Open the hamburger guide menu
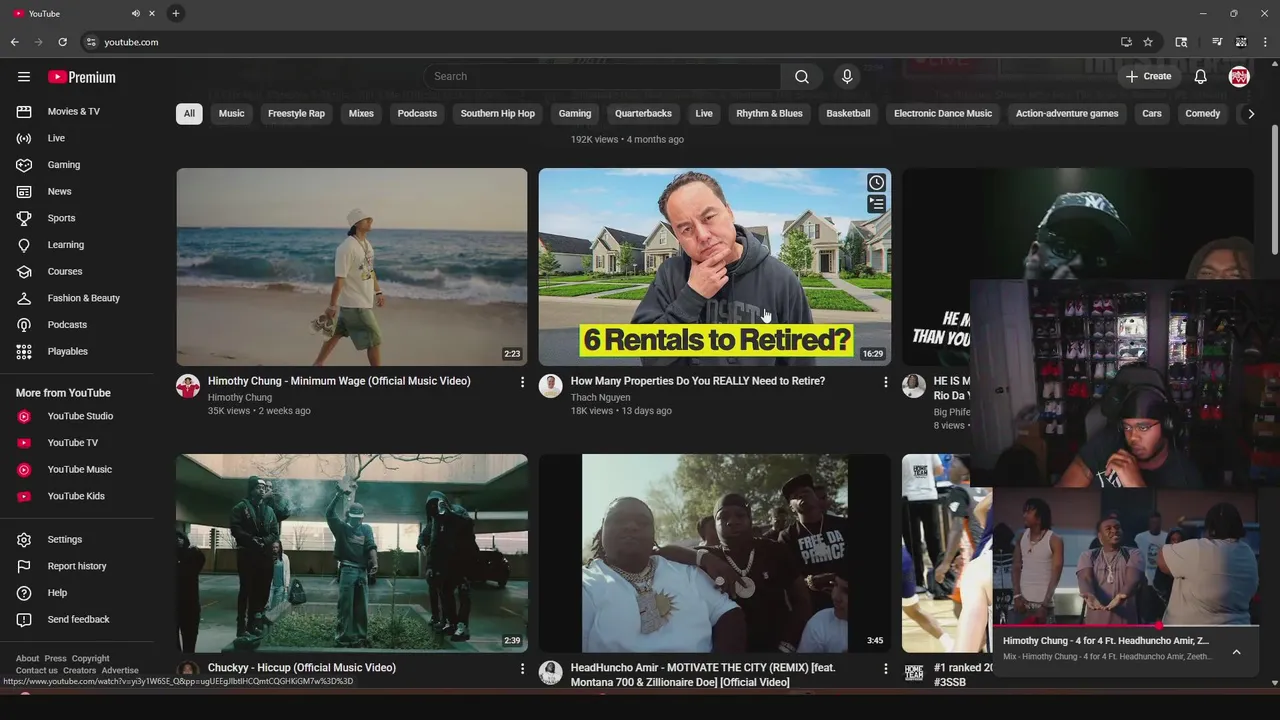Image resolution: width=1280 pixels, height=720 pixels. tap(24, 77)
